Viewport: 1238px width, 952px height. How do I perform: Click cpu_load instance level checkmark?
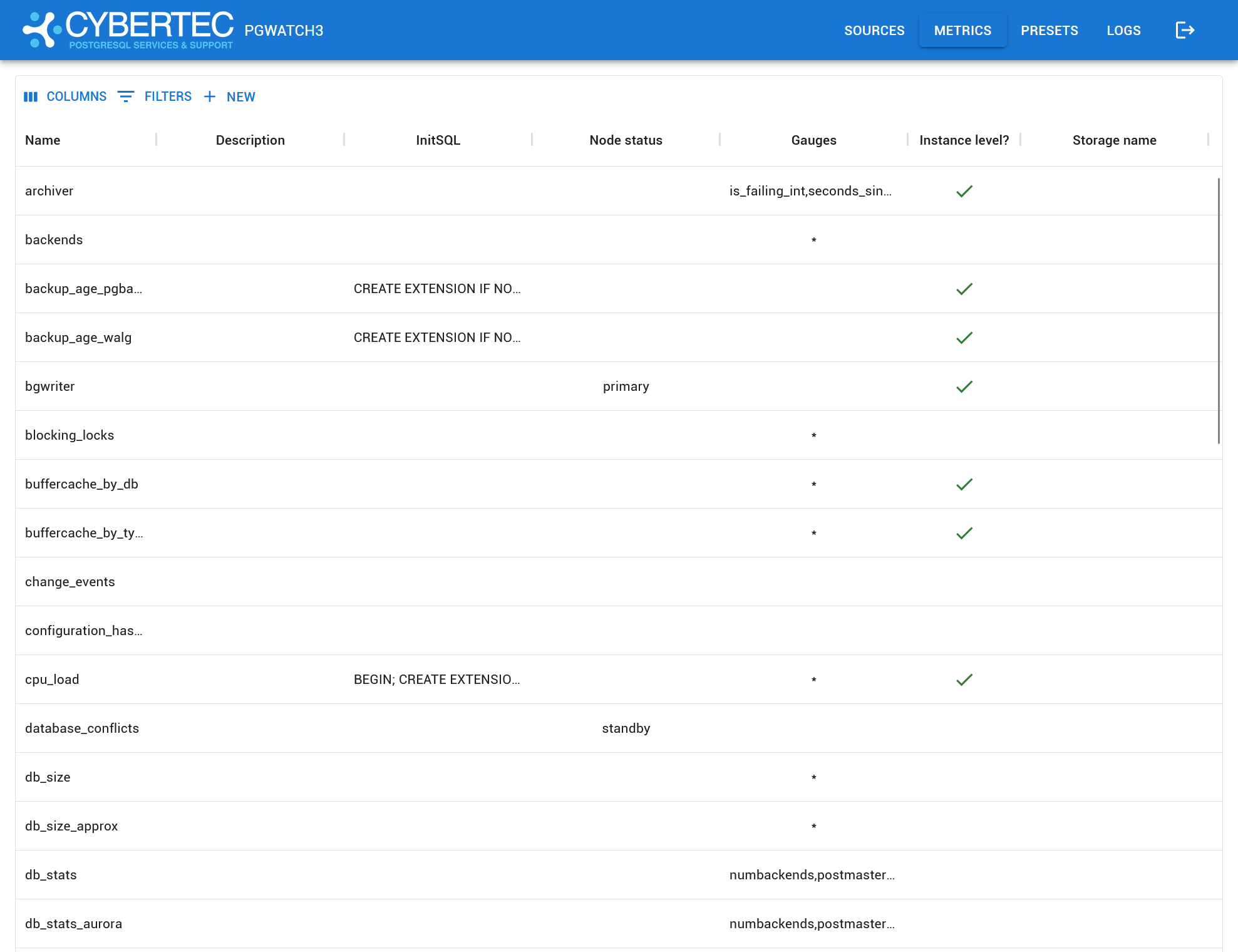pos(964,680)
